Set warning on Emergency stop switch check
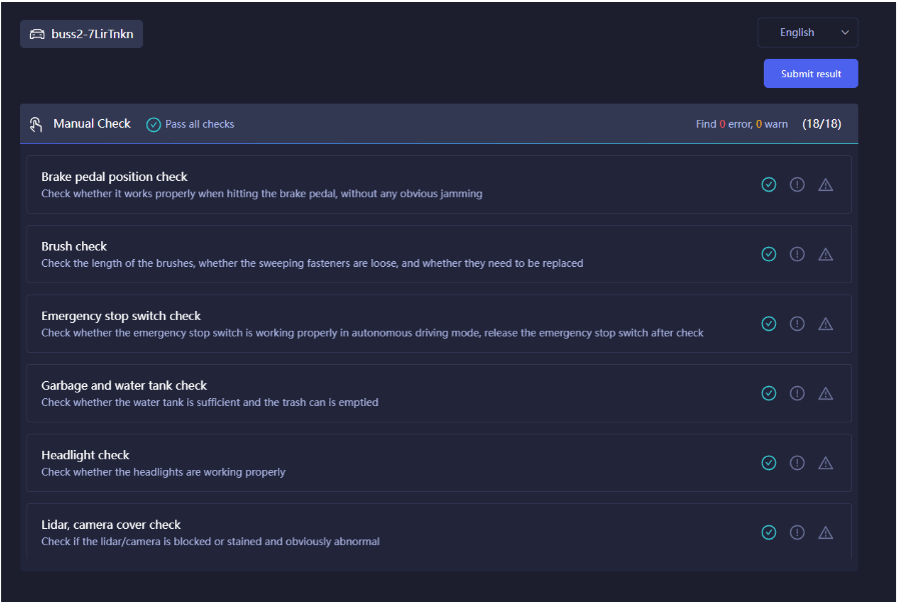Viewport: 901px width, 605px height. click(826, 324)
